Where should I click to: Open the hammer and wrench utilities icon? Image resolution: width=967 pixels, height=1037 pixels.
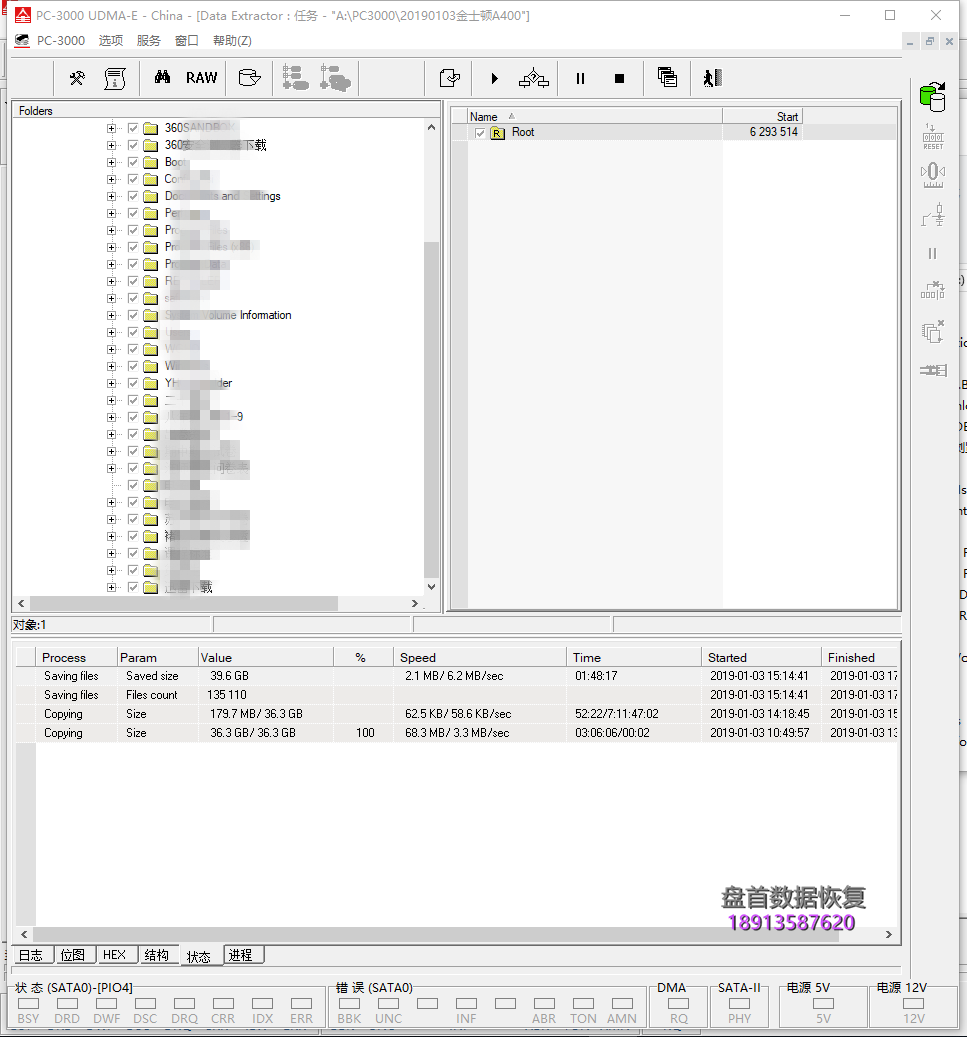[x=77, y=78]
